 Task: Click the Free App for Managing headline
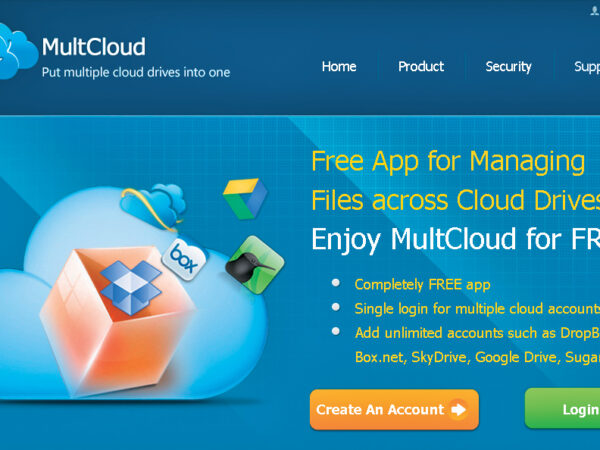pos(448,162)
